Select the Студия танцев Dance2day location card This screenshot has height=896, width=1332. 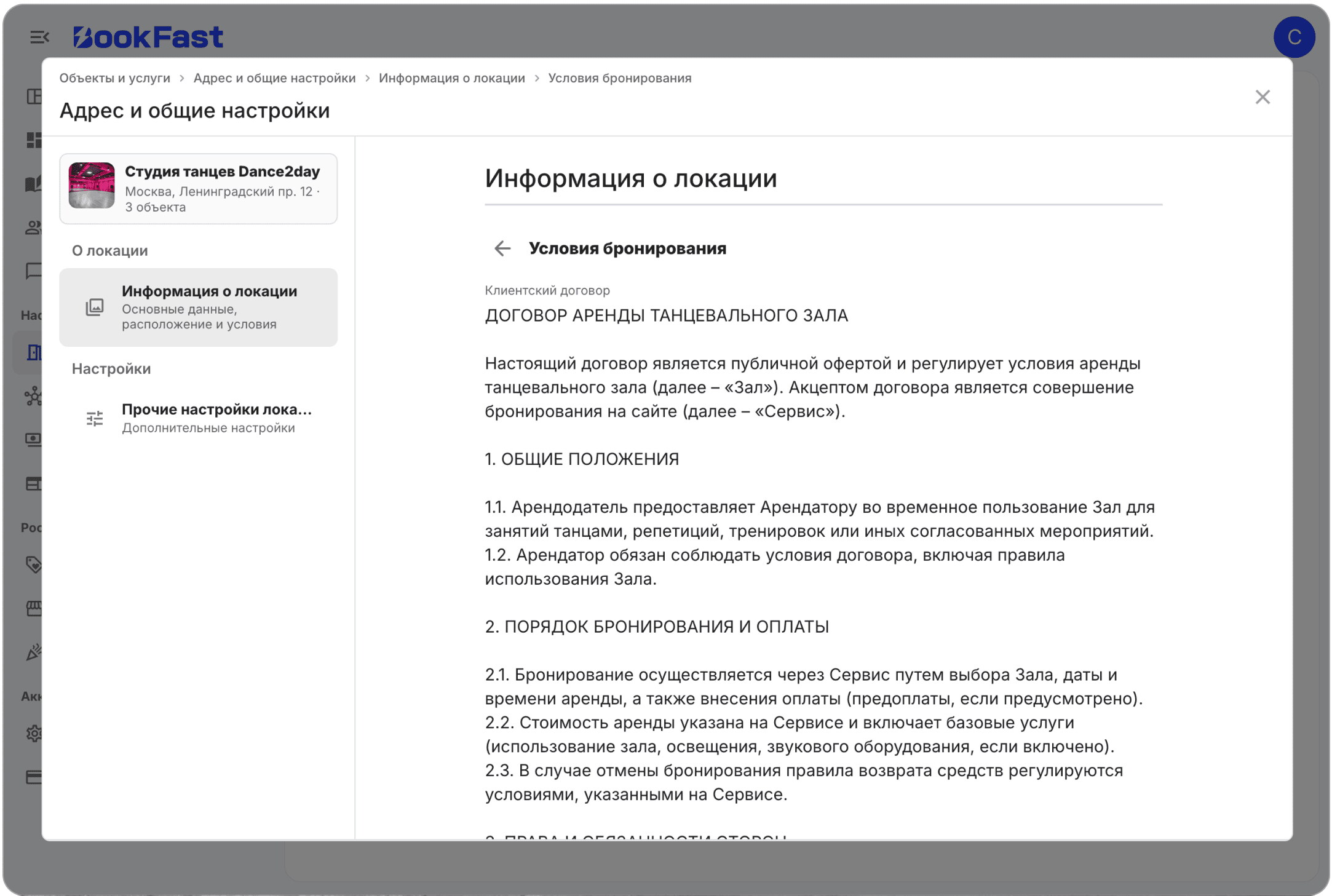198,189
